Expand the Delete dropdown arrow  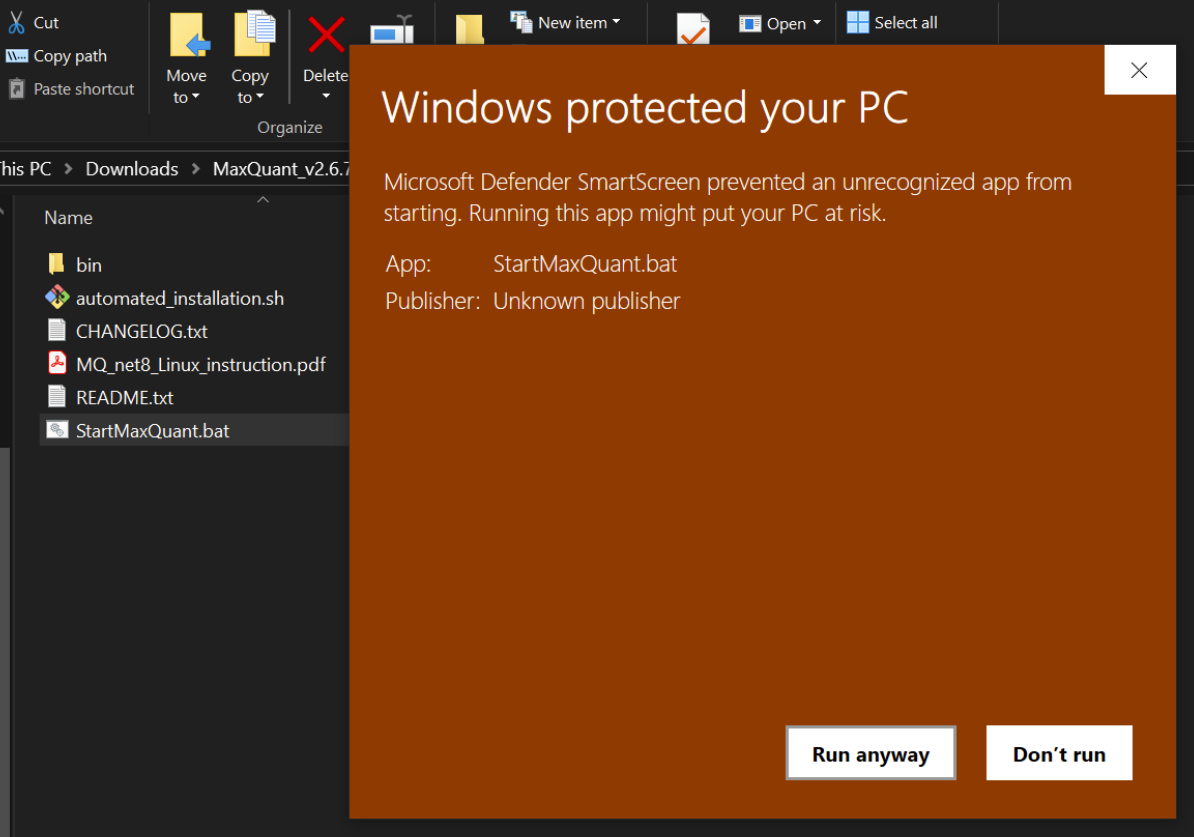[x=326, y=96]
